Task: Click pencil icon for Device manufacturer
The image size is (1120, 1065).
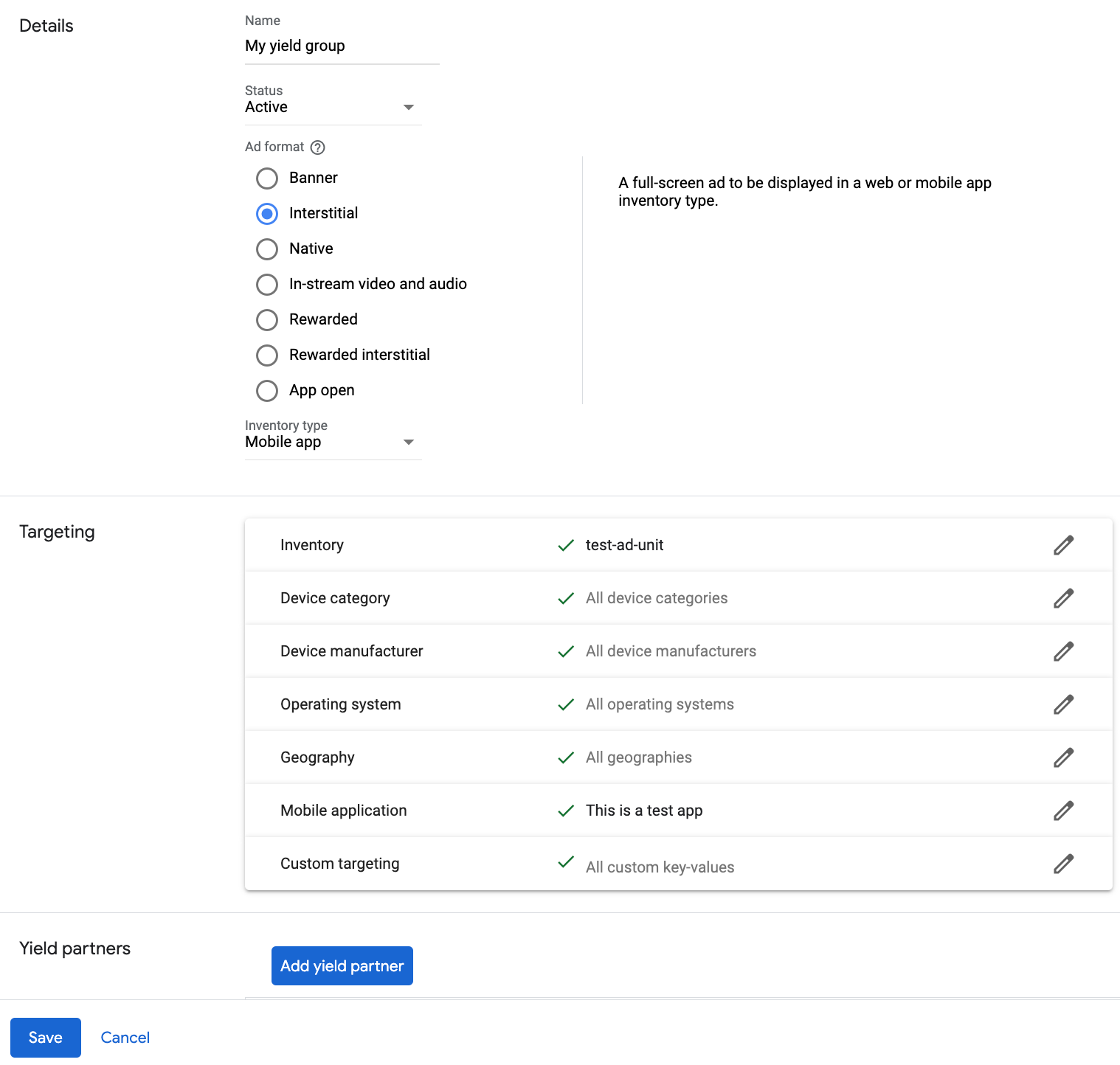Action: point(1063,651)
